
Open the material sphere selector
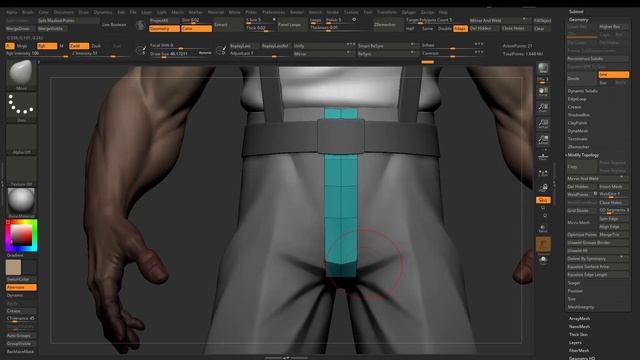click(21, 201)
